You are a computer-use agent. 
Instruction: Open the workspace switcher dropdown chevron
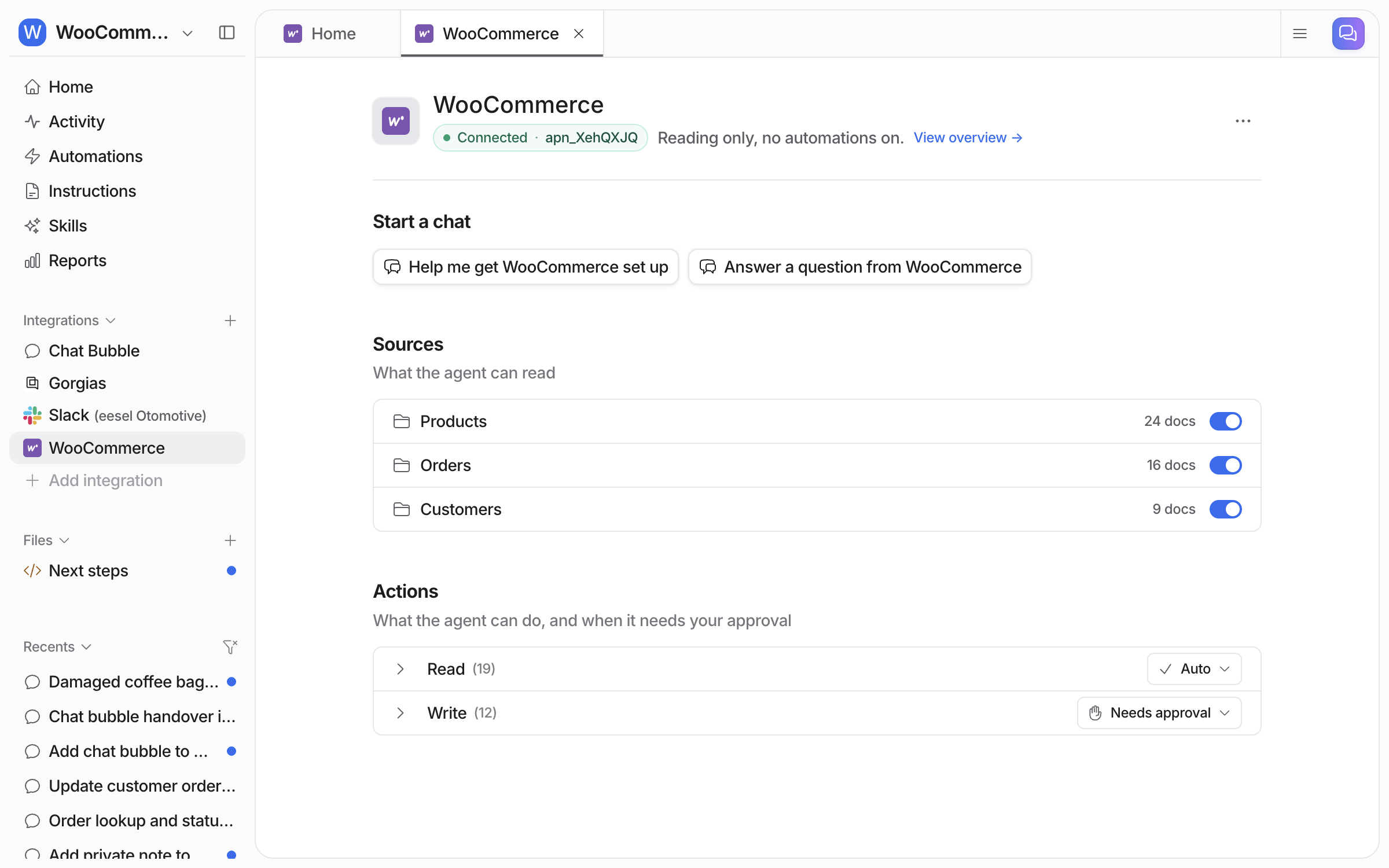point(188,33)
